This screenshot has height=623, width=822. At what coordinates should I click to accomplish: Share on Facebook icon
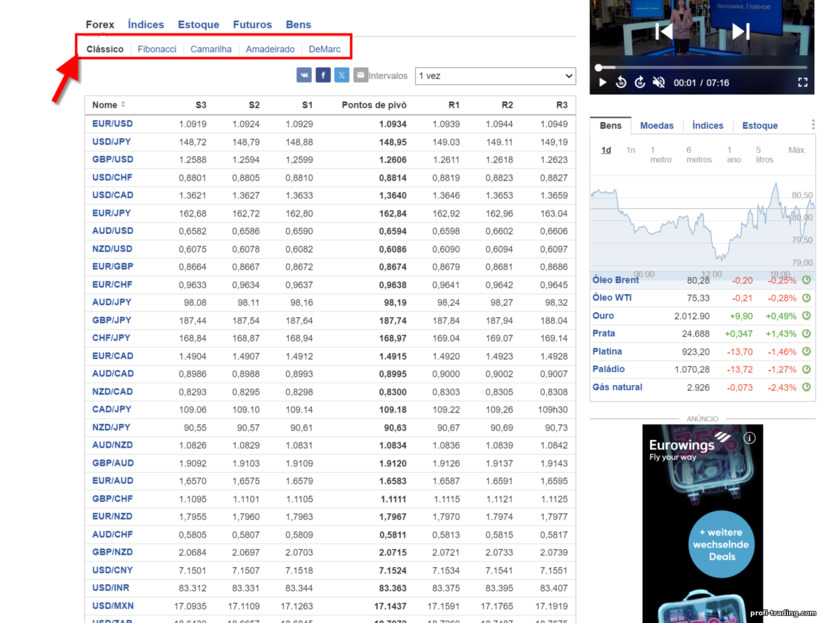click(323, 75)
